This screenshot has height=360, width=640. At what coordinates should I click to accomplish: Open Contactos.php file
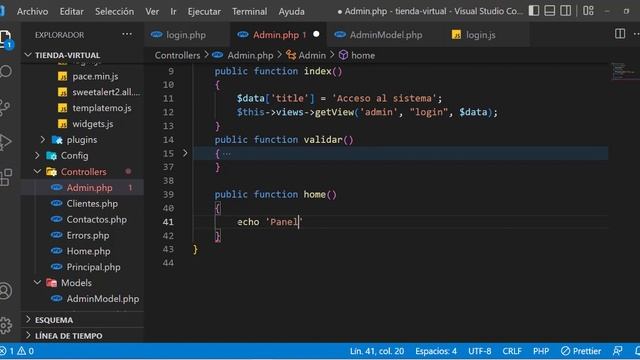(x=96, y=220)
